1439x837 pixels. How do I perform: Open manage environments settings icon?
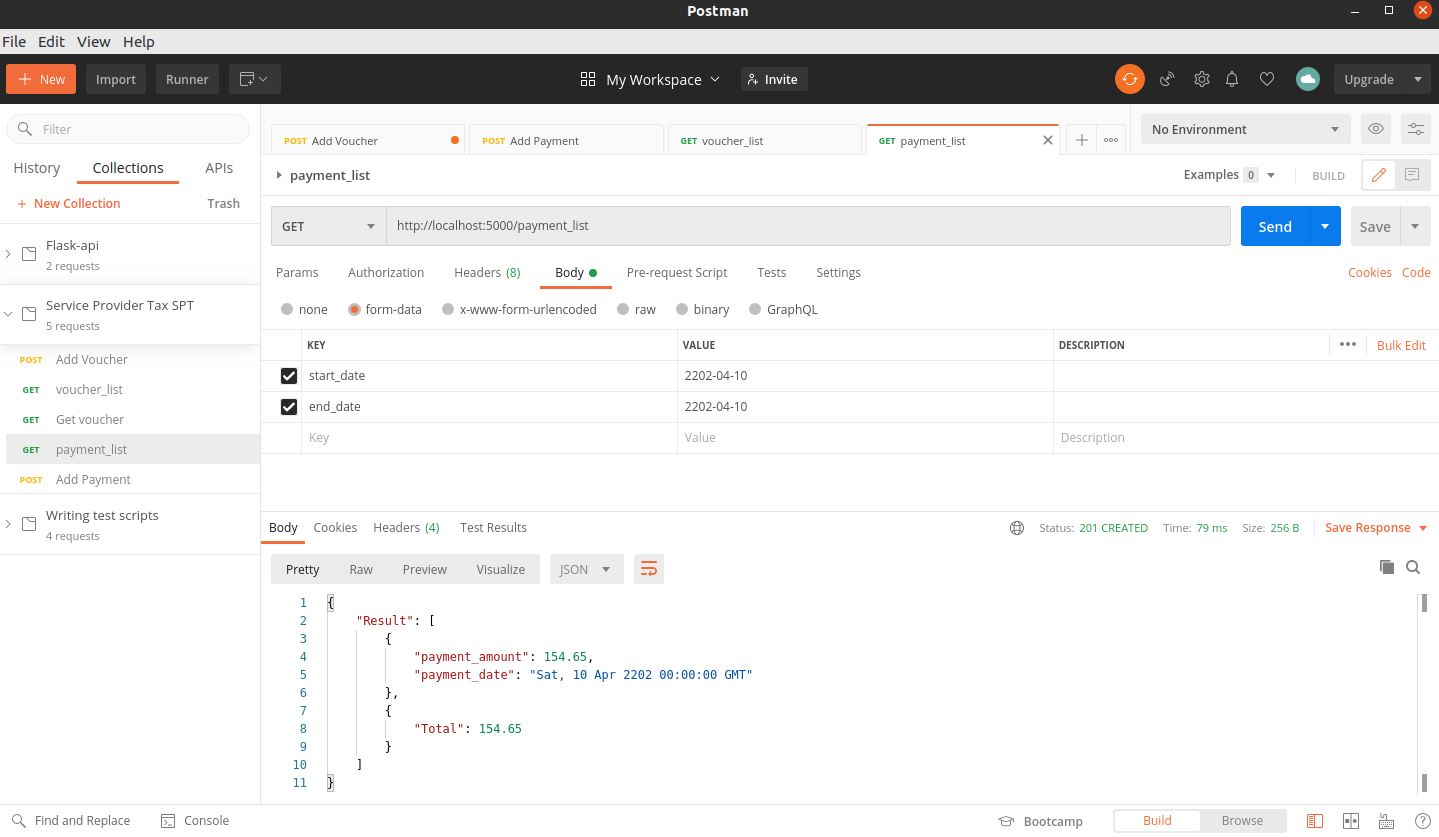click(x=1416, y=129)
